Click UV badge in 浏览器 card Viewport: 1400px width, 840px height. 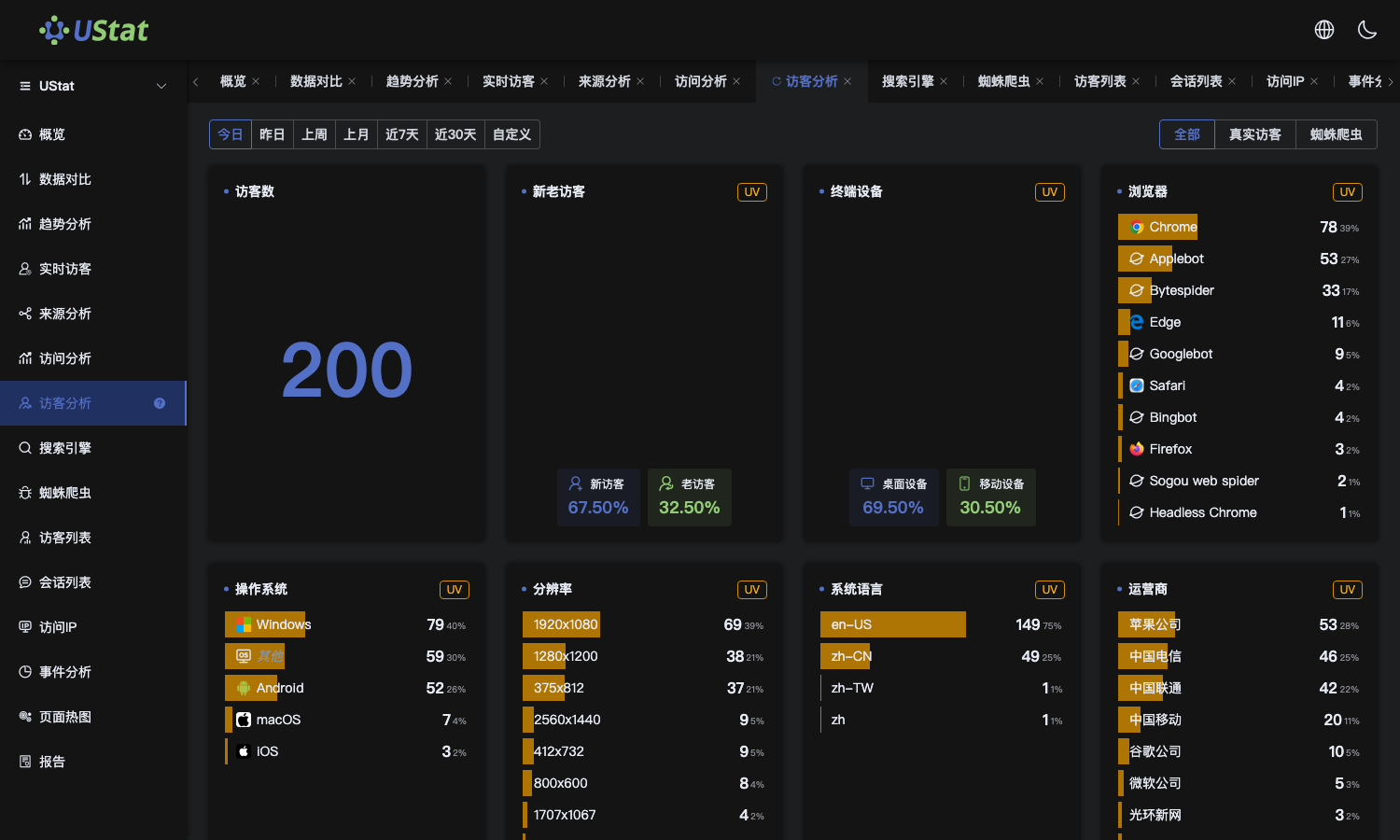click(x=1348, y=192)
